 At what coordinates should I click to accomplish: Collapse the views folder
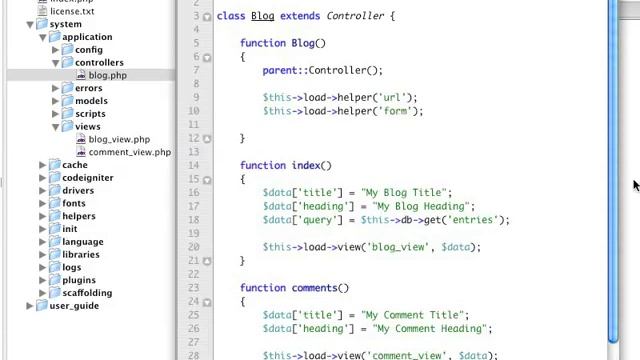56,127
